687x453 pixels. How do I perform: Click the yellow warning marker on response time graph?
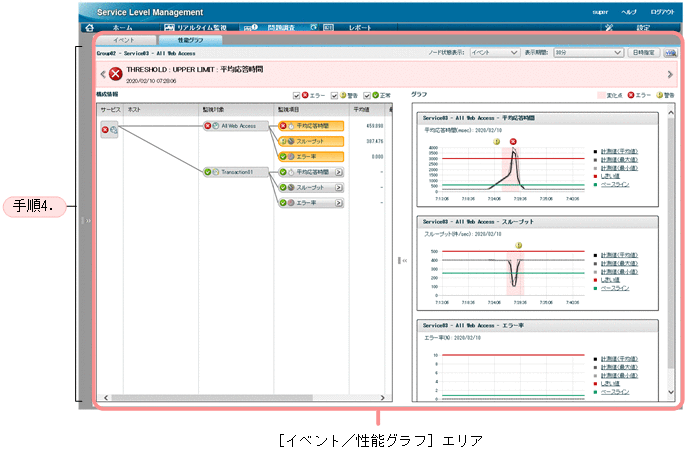[496, 142]
